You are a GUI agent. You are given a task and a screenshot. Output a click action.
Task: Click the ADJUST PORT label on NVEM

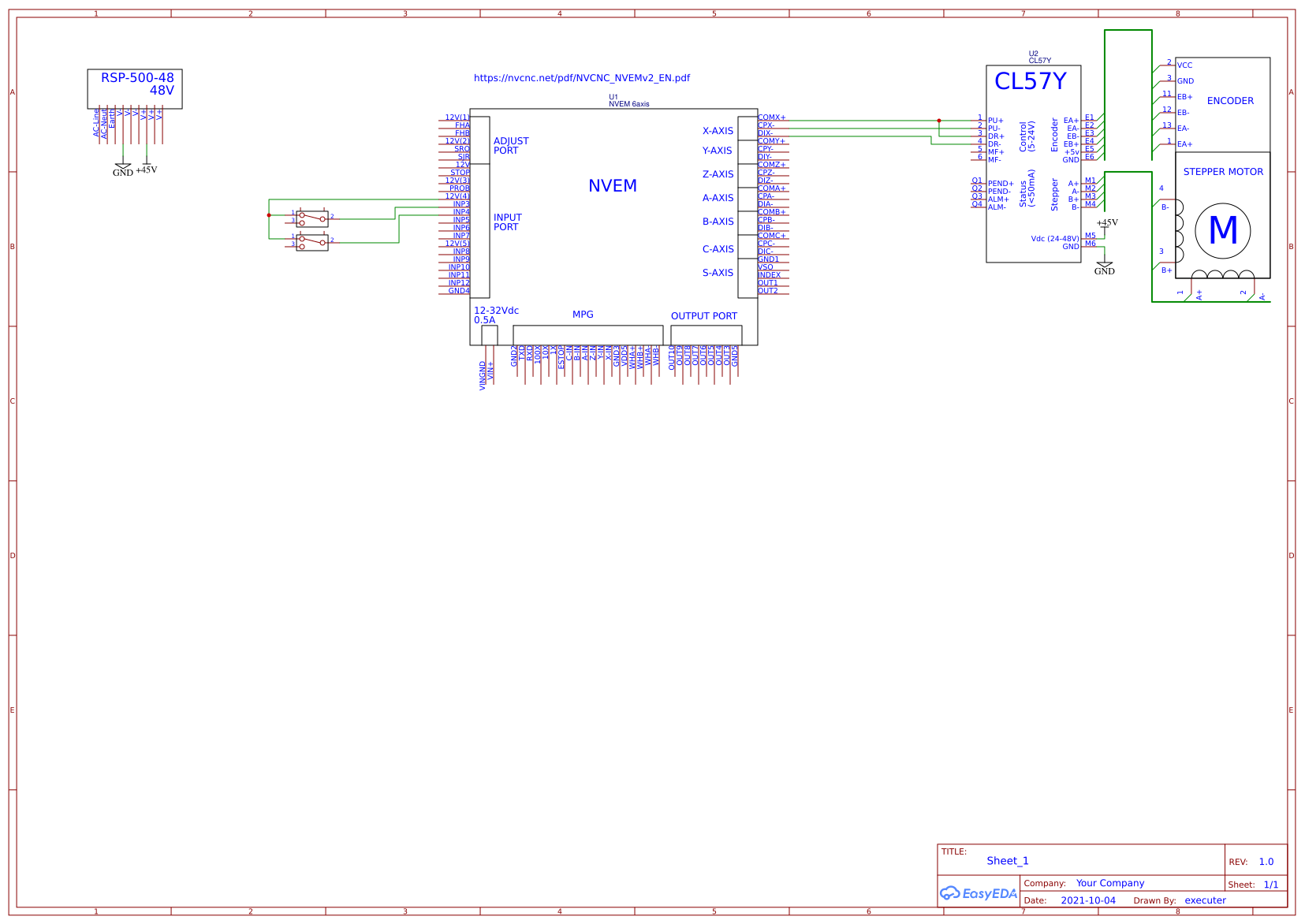click(x=511, y=146)
